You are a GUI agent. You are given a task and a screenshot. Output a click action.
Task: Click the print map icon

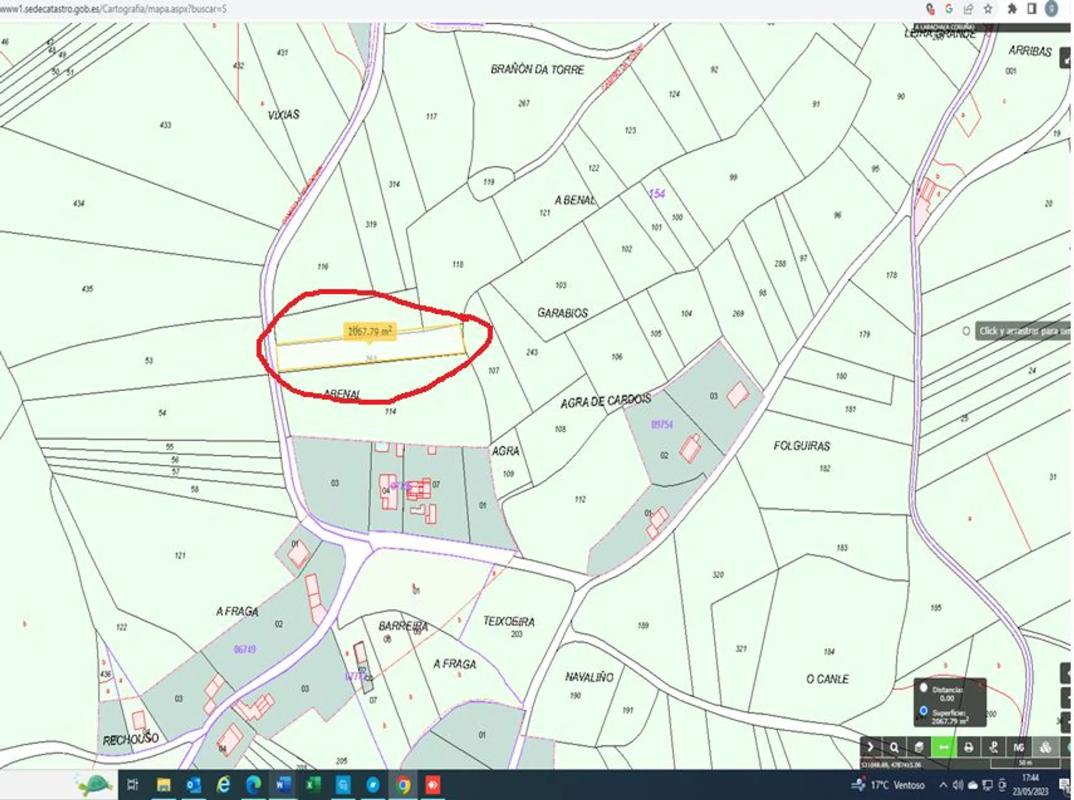coord(968,747)
